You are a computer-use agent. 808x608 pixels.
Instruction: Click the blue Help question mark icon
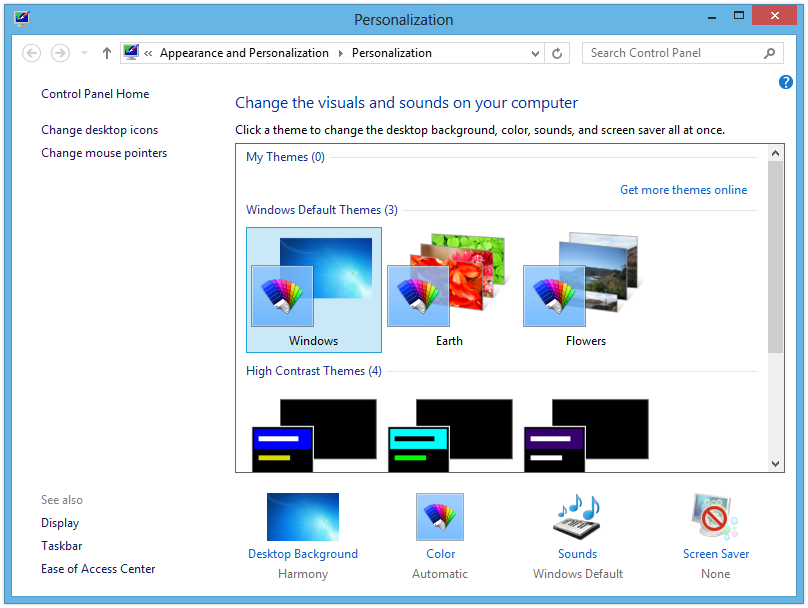(x=785, y=82)
